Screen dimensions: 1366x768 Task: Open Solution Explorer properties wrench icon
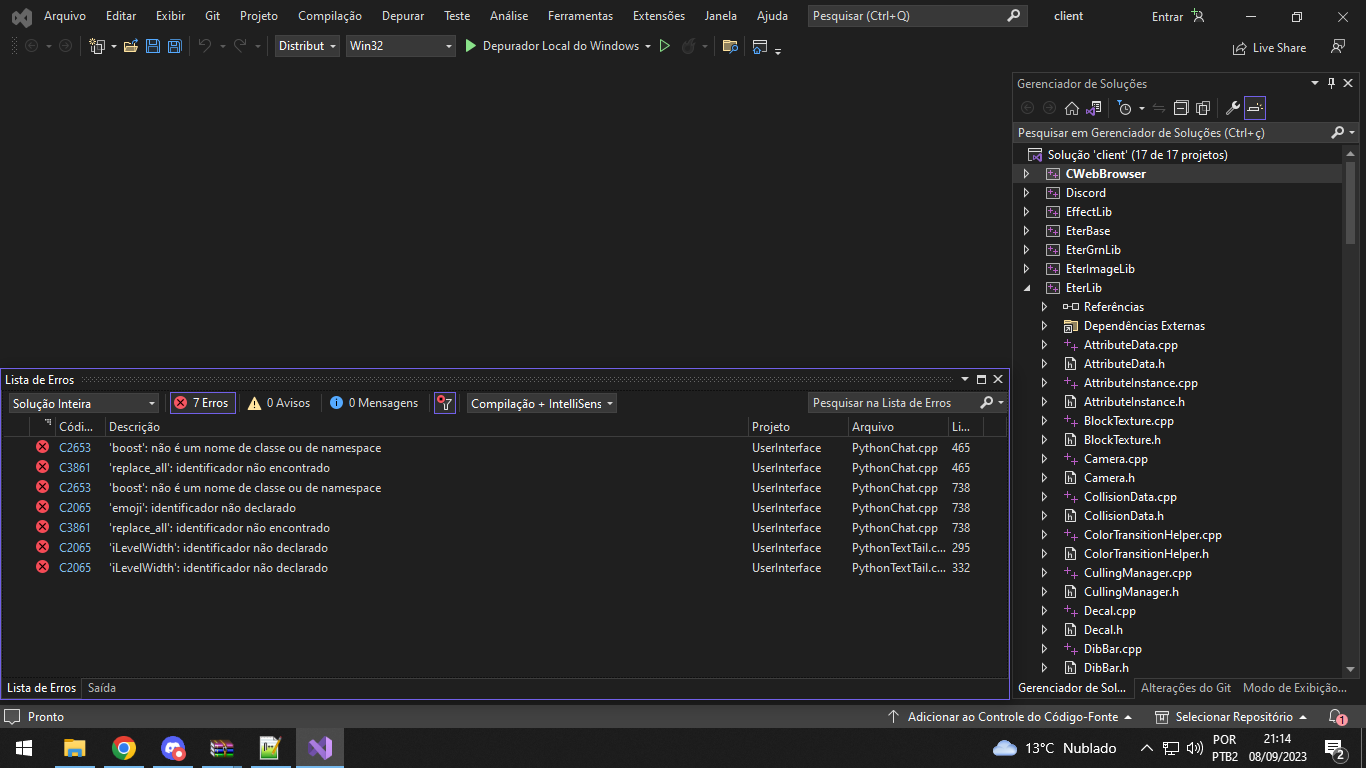[x=1232, y=108]
